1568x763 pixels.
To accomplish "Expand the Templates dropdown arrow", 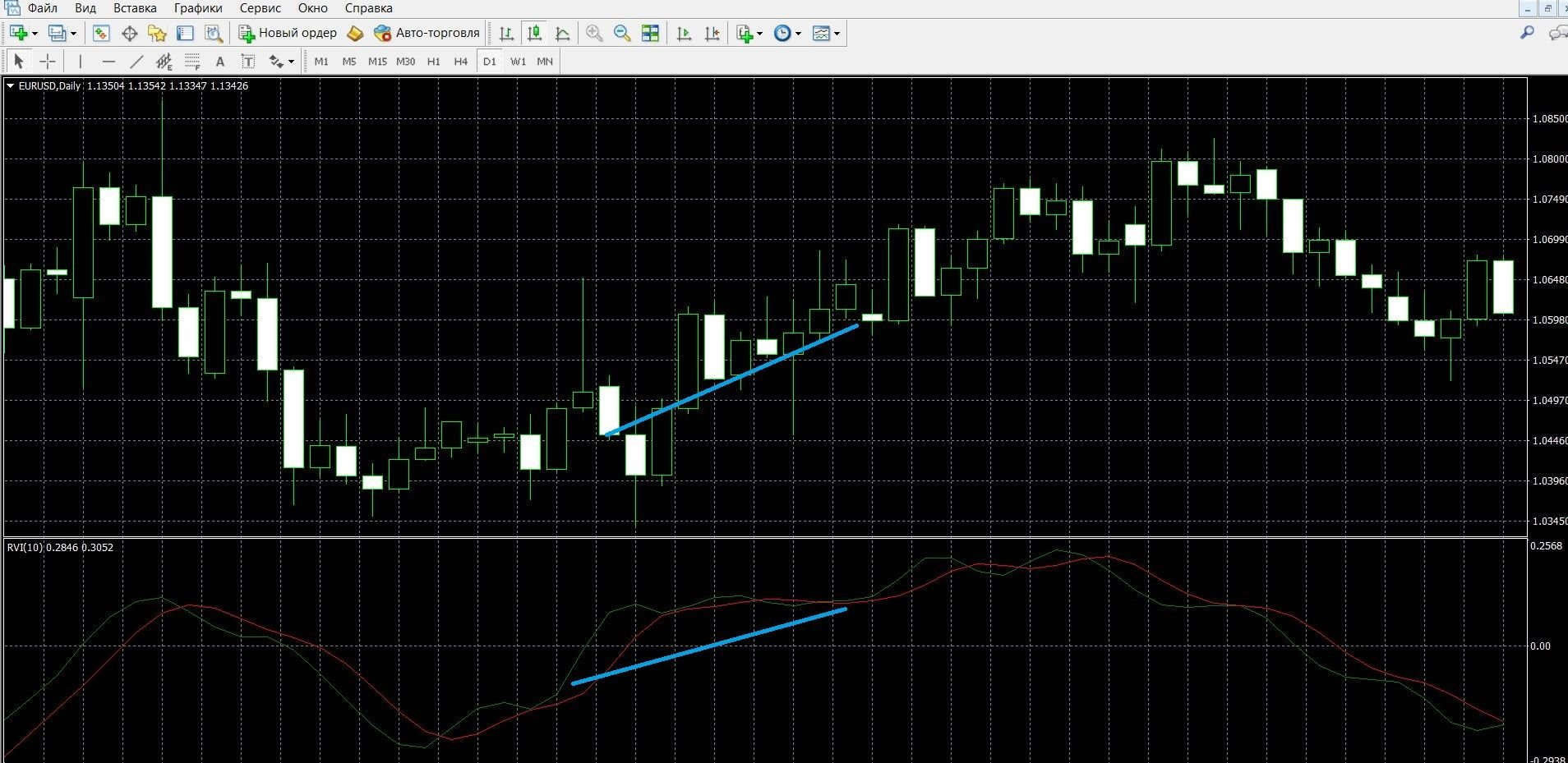I will tap(837, 34).
